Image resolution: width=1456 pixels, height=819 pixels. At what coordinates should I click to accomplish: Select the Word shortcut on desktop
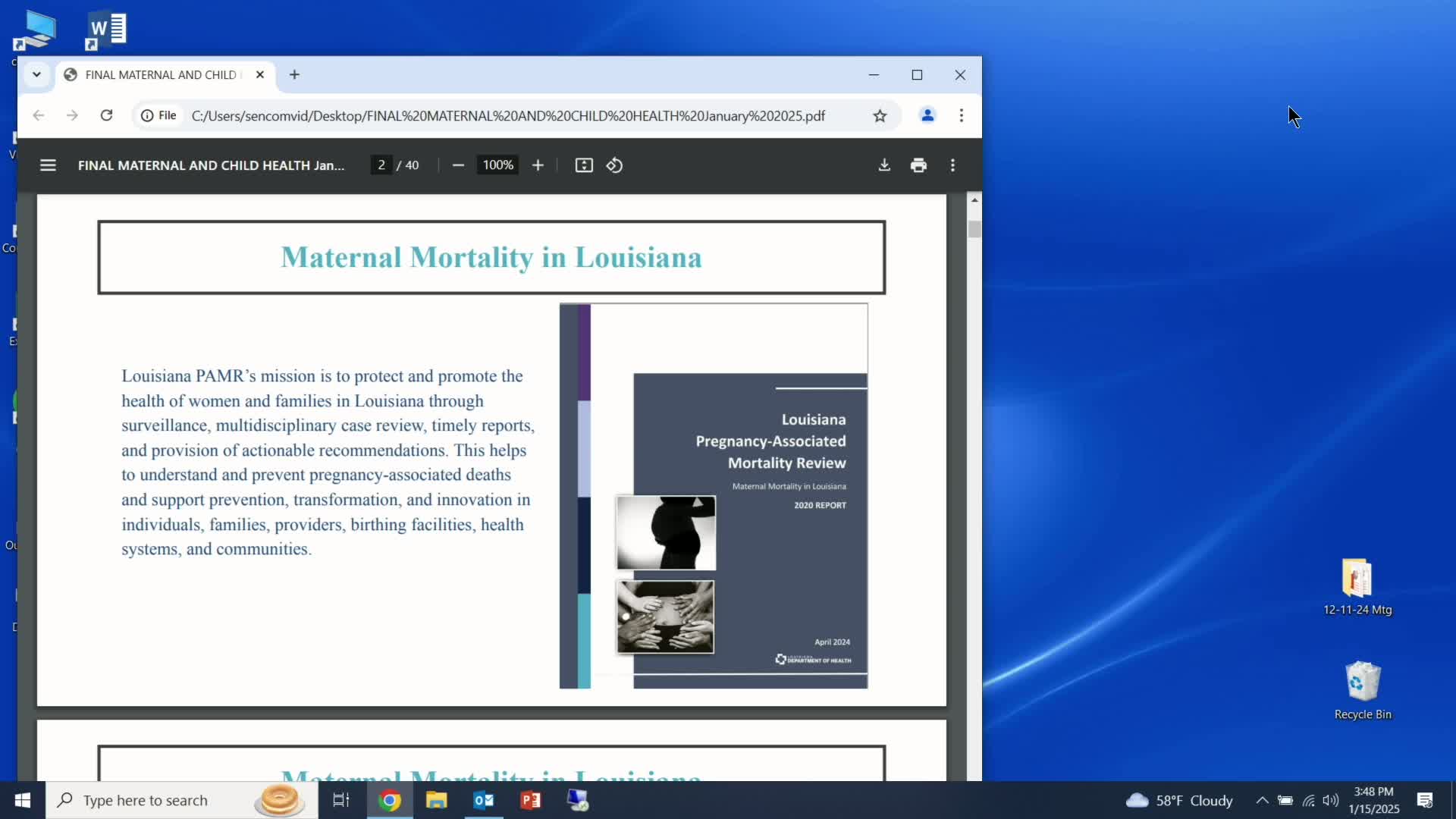click(105, 30)
